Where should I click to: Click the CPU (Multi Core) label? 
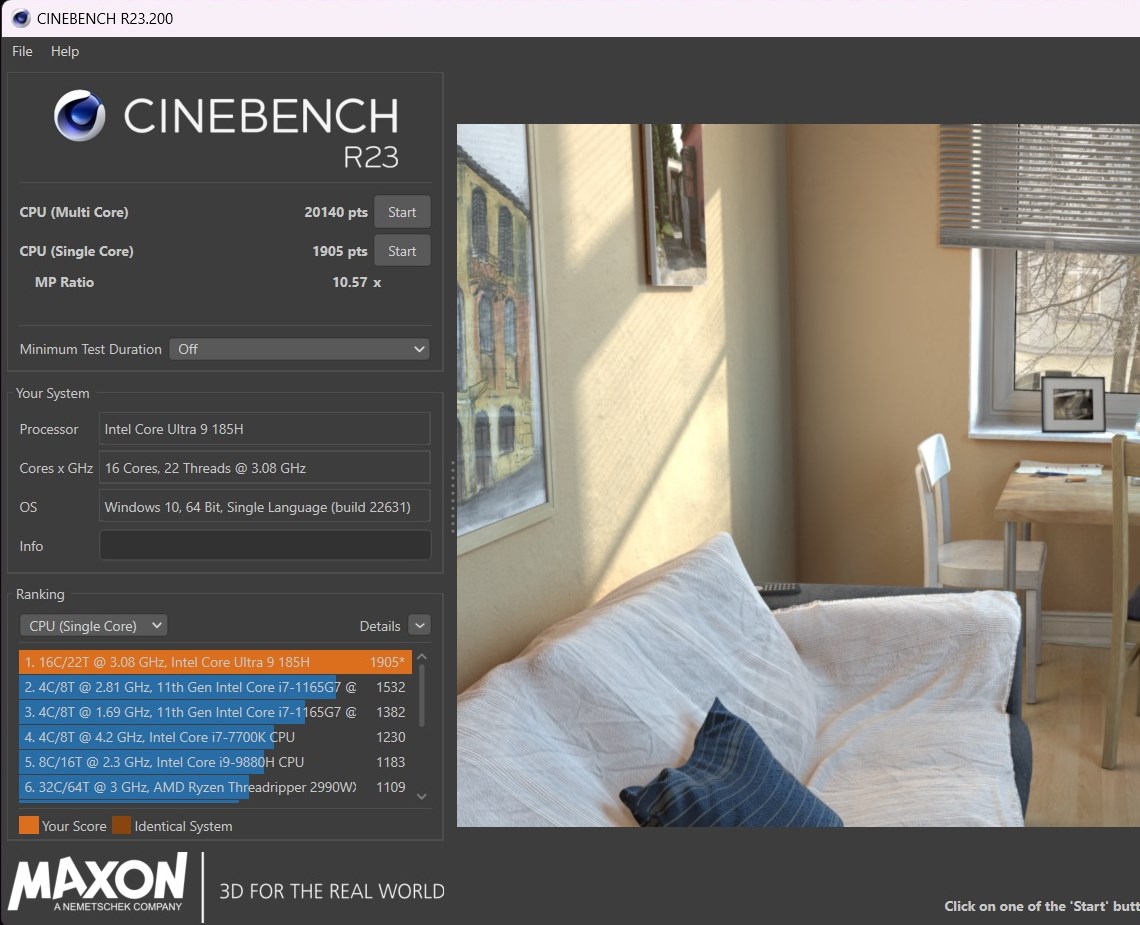(73, 212)
